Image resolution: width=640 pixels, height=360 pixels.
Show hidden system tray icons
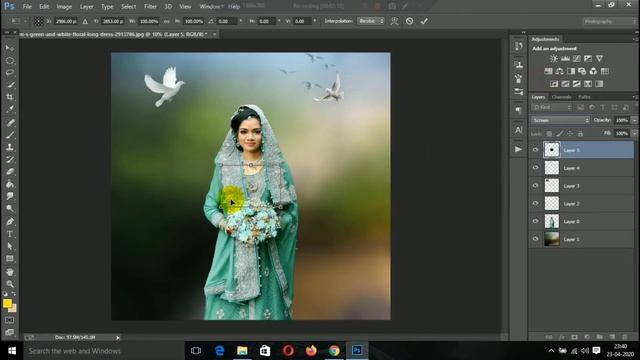[x=551, y=351]
